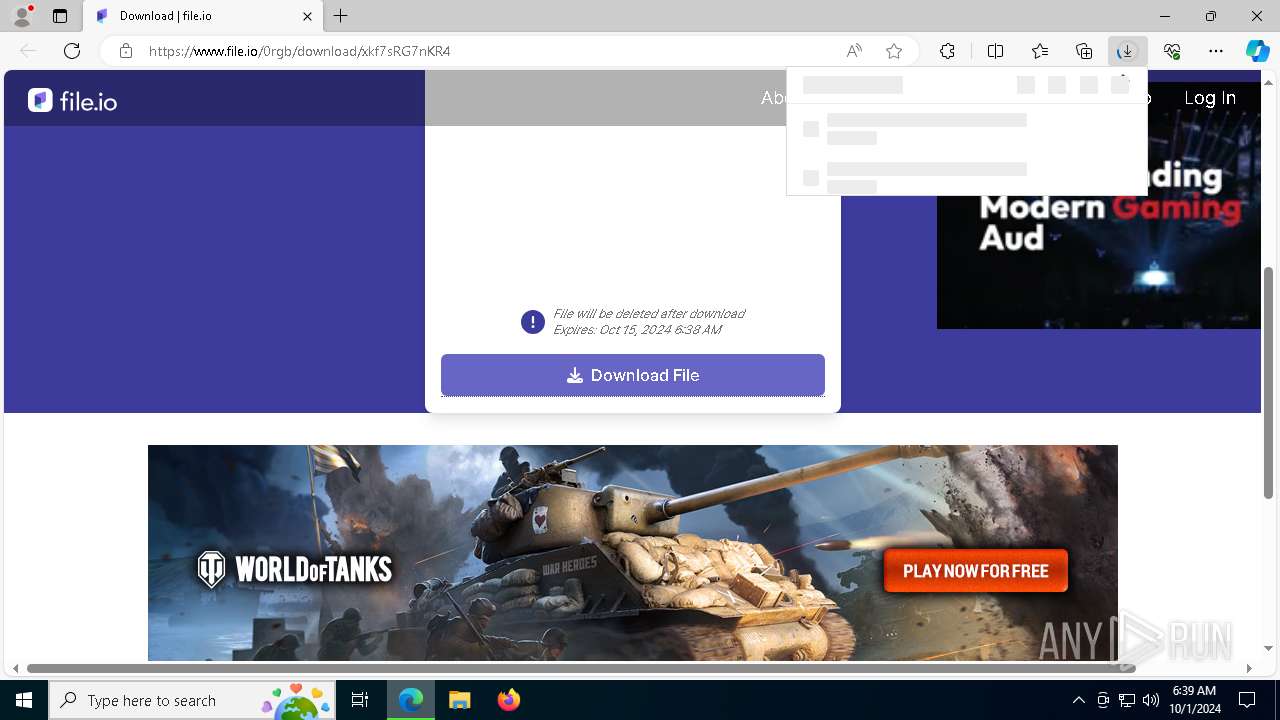Click the scroll right arrow

pos(1249,668)
